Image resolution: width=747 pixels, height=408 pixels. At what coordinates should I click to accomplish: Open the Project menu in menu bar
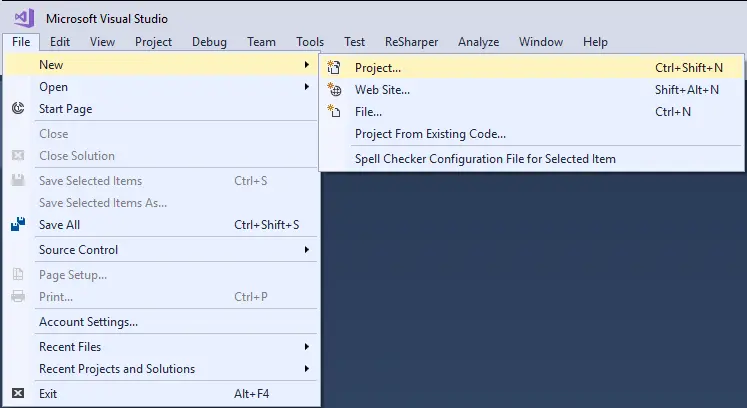tap(153, 42)
